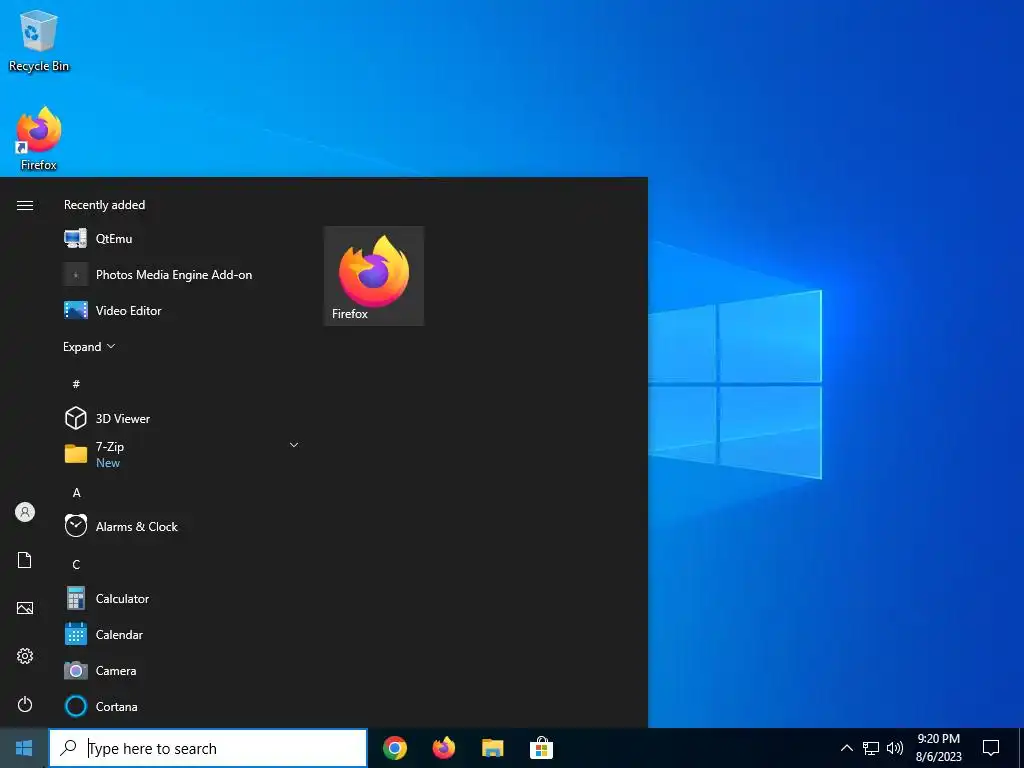Open the Recycle Bin desktop icon
1024x768 pixels.
[x=39, y=40]
